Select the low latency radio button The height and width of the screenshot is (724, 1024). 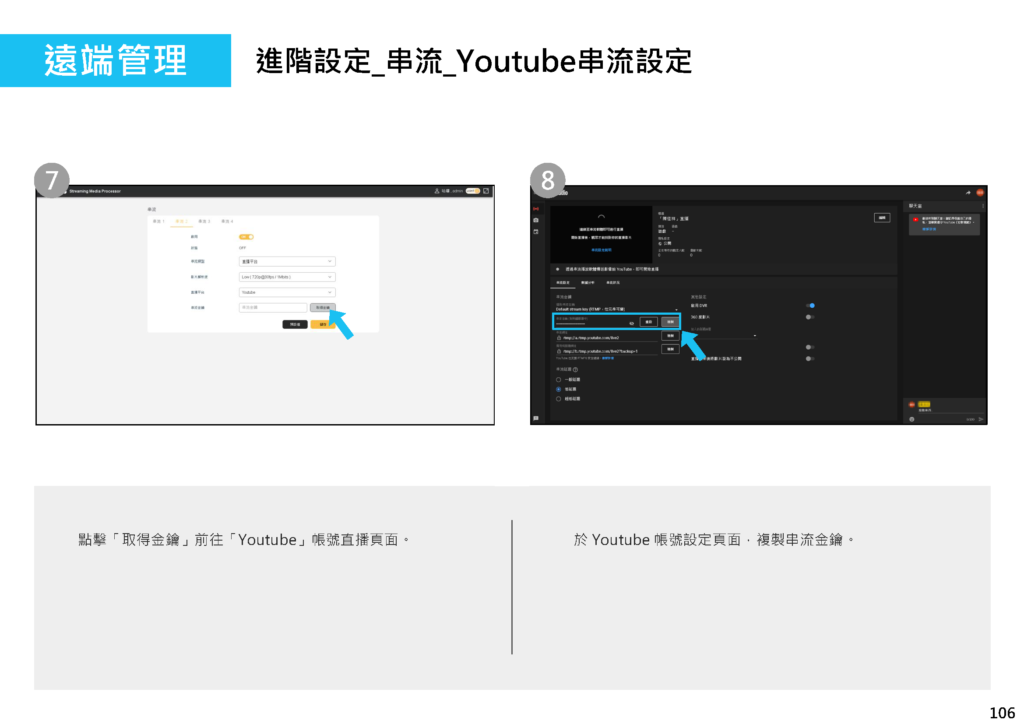(558, 389)
